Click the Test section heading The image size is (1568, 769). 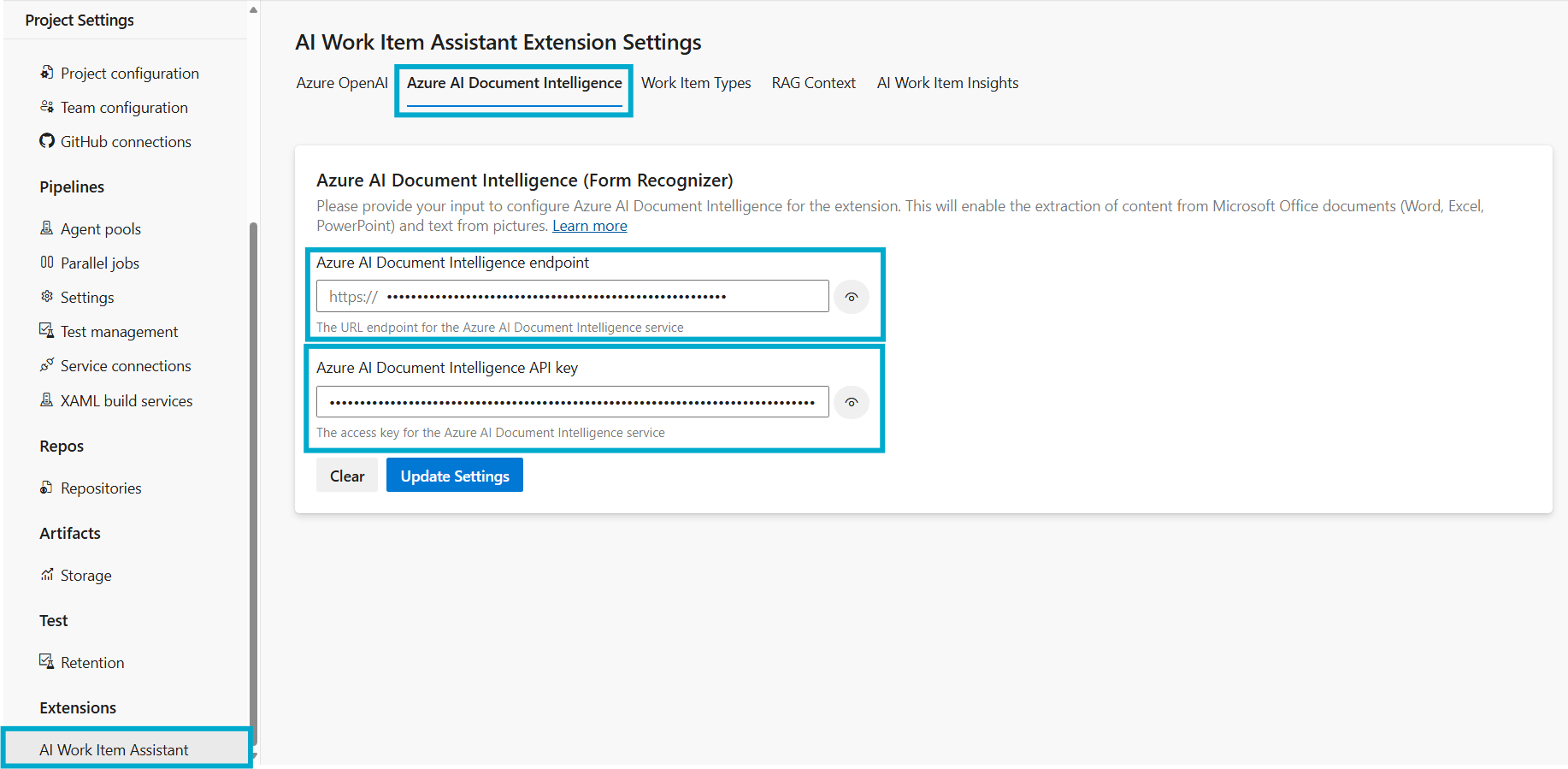[x=53, y=620]
